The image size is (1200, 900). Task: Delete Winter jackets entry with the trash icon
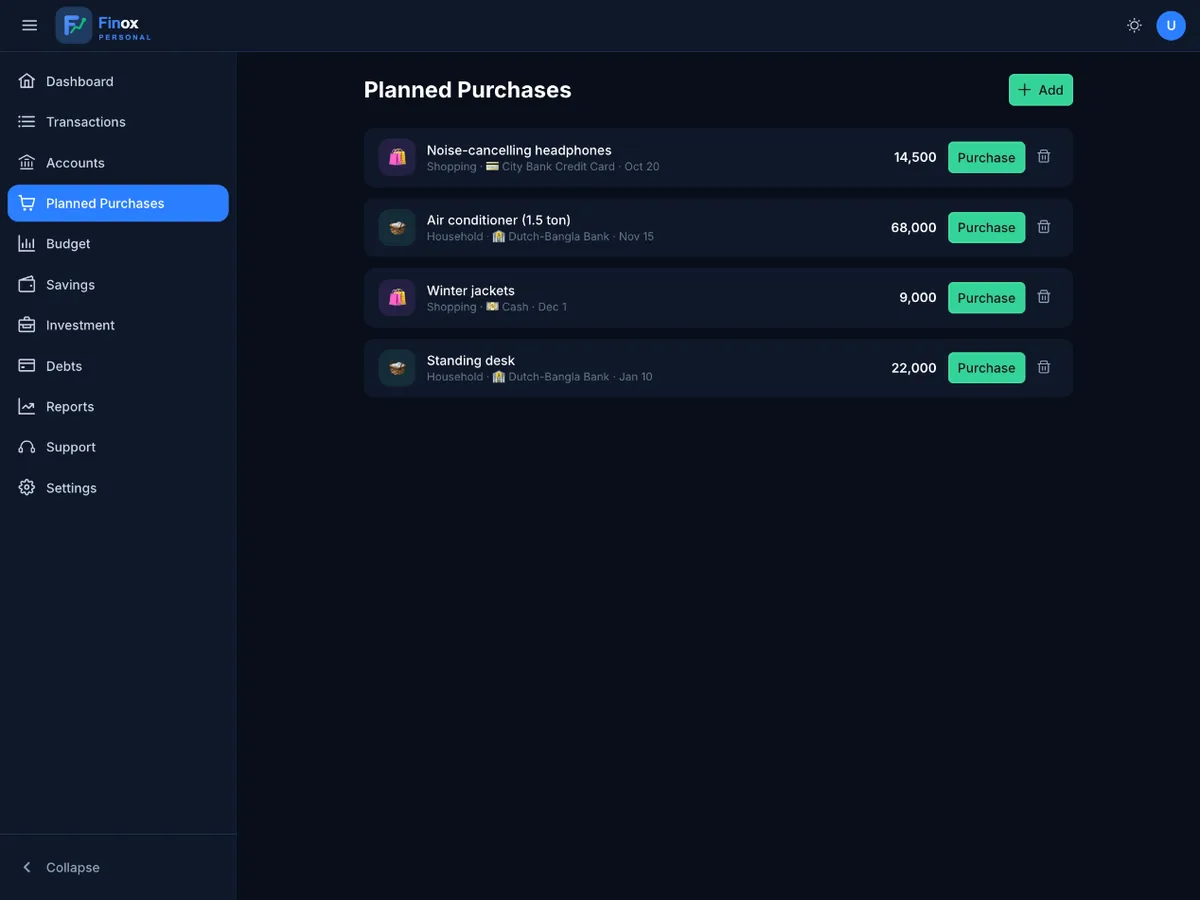1044,297
